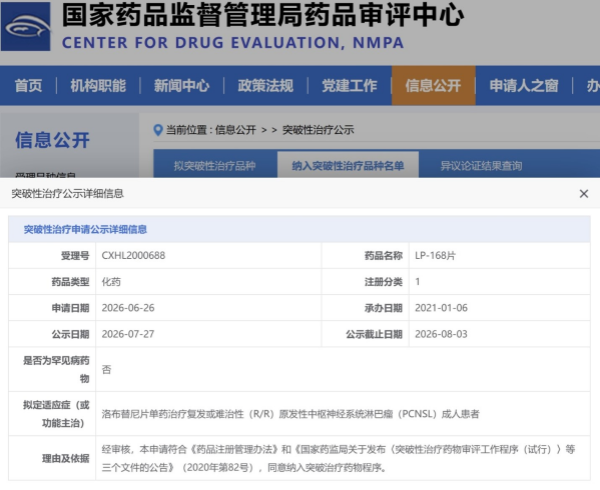Select the 纳入突破性治疗品种名单 tab
Screen dimensions: 600x490
[x=348, y=166]
